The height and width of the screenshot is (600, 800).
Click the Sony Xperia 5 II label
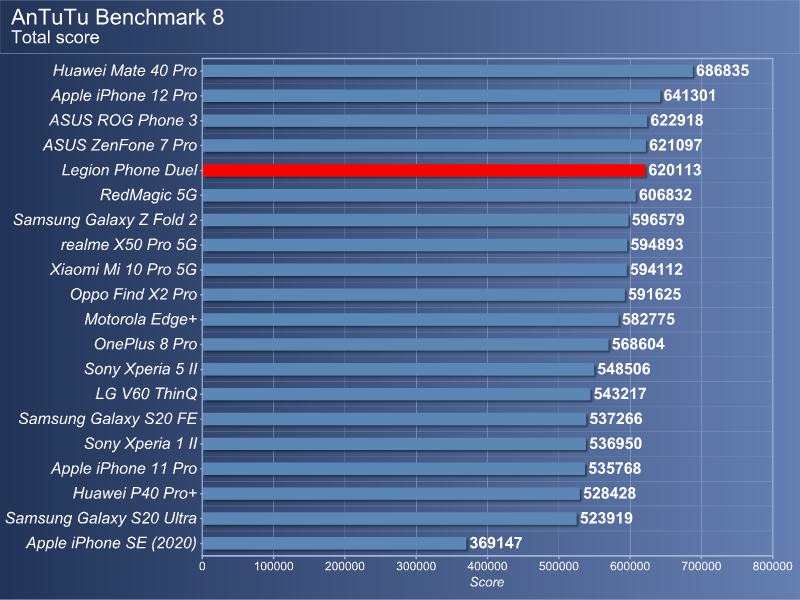(x=141, y=369)
